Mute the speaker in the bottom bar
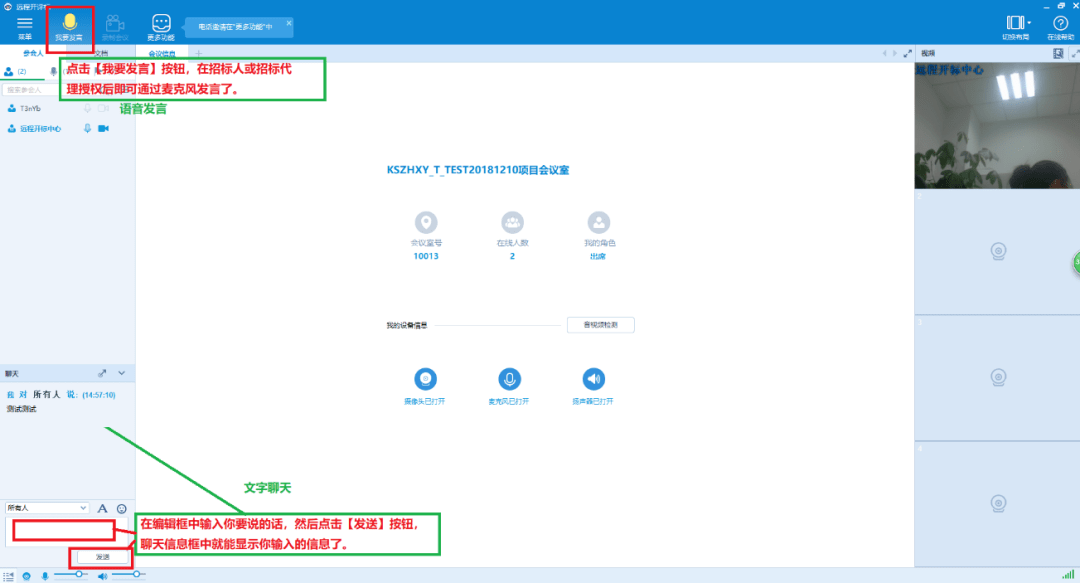Screen dimensions: 1080x583 (x=102, y=576)
